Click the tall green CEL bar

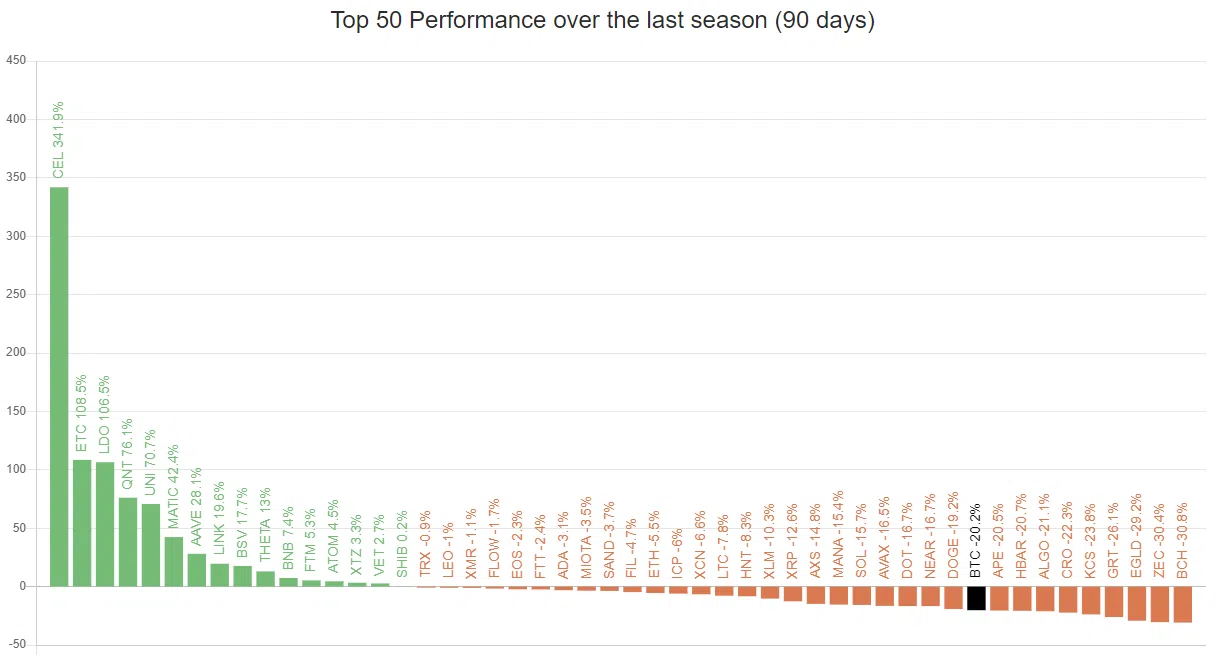click(59, 385)
